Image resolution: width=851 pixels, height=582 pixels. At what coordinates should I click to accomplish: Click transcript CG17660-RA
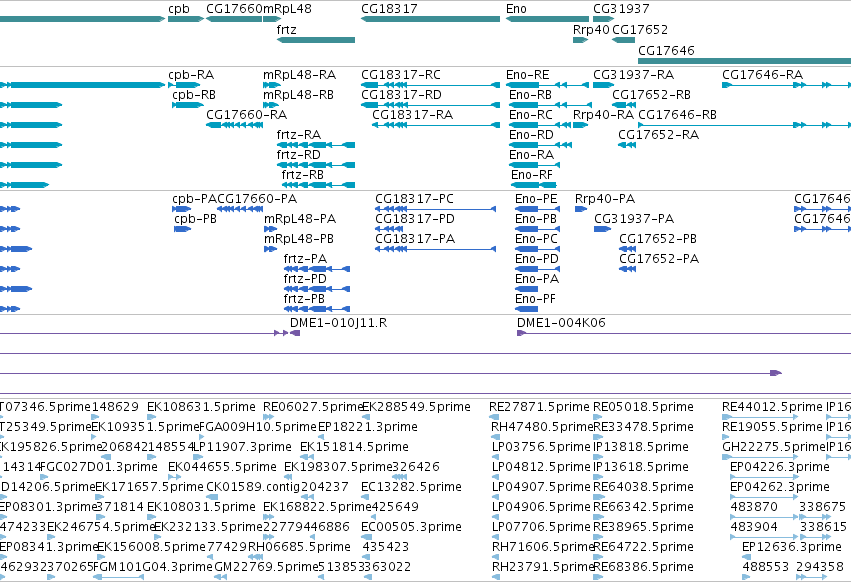point(246,115)
